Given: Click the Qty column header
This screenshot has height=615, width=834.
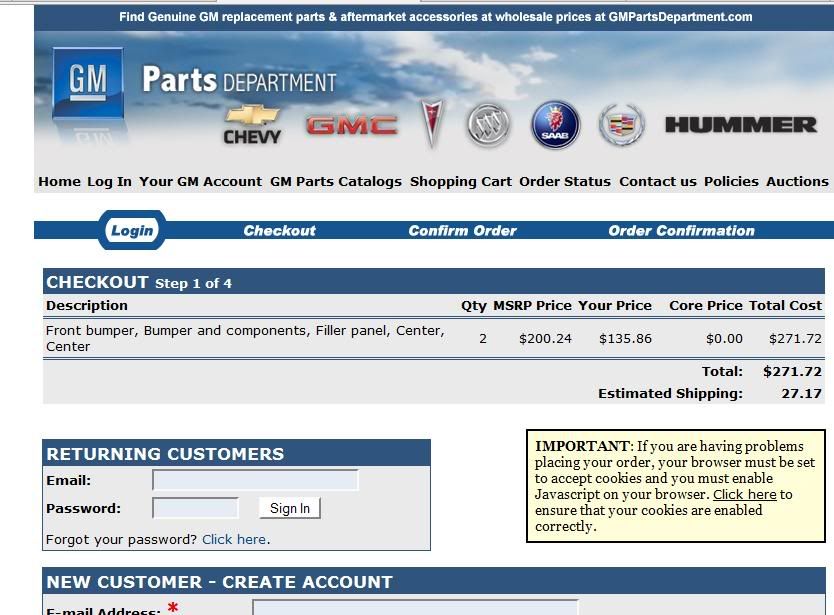Looking at the screenshot, I should (474, 305).
